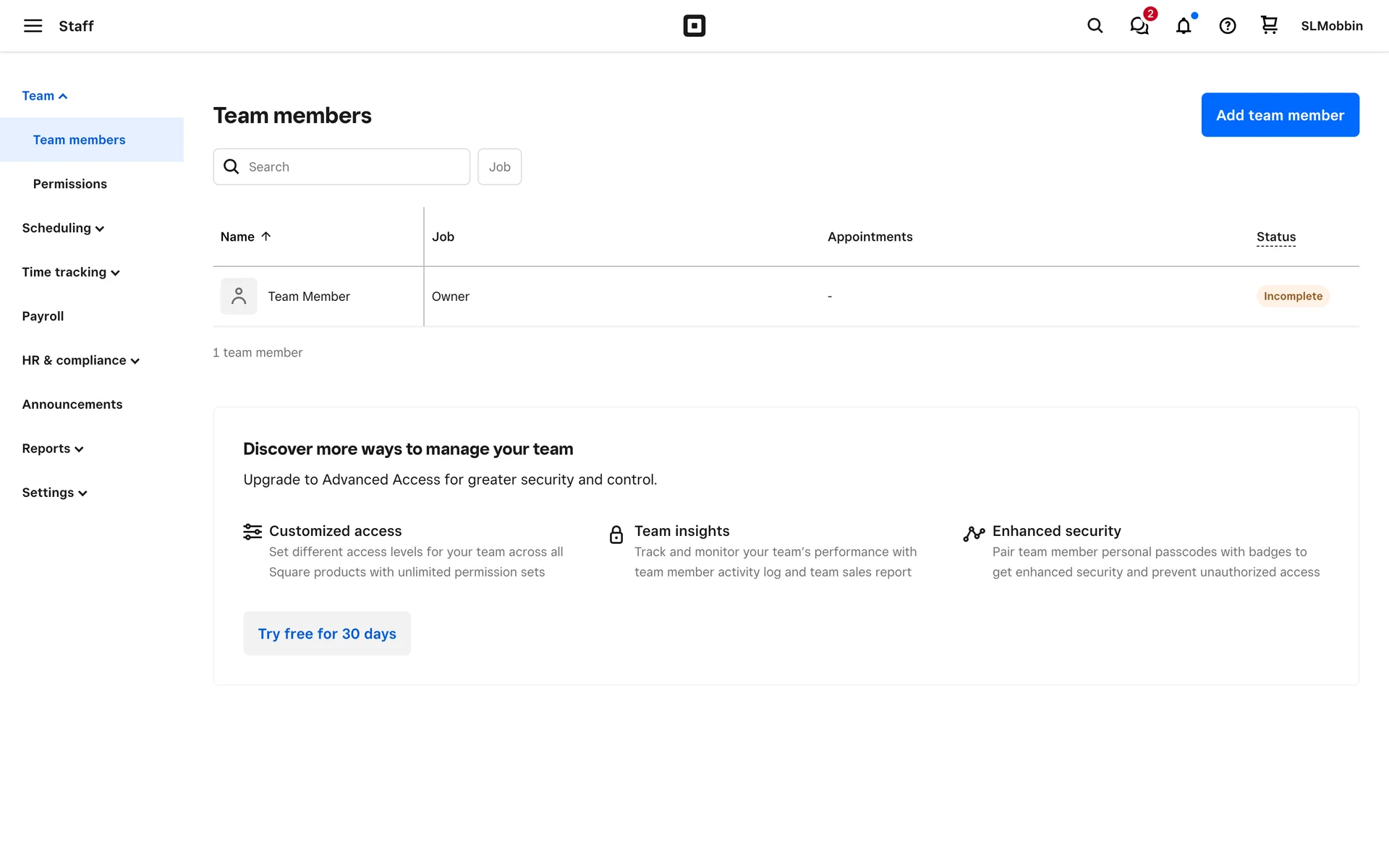This screenshot has width=1389, height=868.
Task: Click Add team member button
Action: click(x=1280, y=115)
